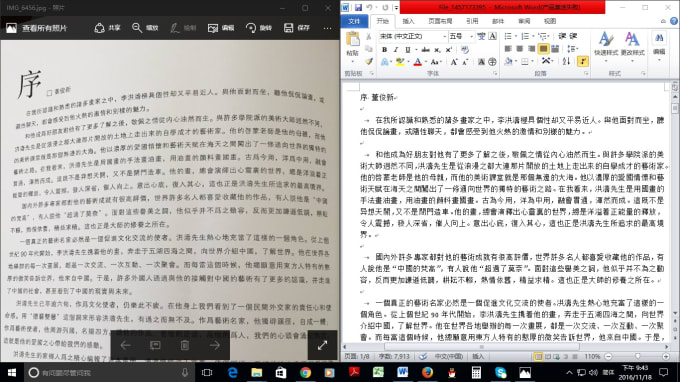Center the paragraph text in Word
Image resolution: width=680 pixels, height=382 pixels.
click(520, 49)
